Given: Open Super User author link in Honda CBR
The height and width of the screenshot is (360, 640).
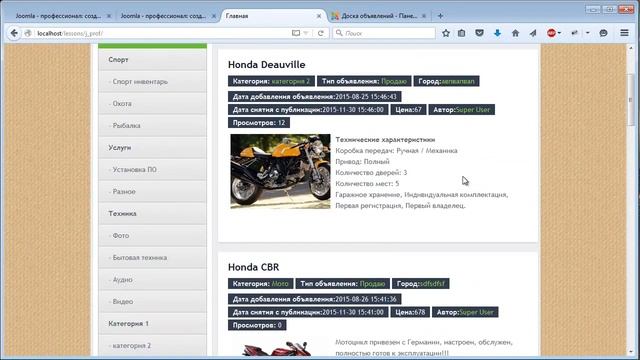Looking at the screenshot, I should 476,312.
